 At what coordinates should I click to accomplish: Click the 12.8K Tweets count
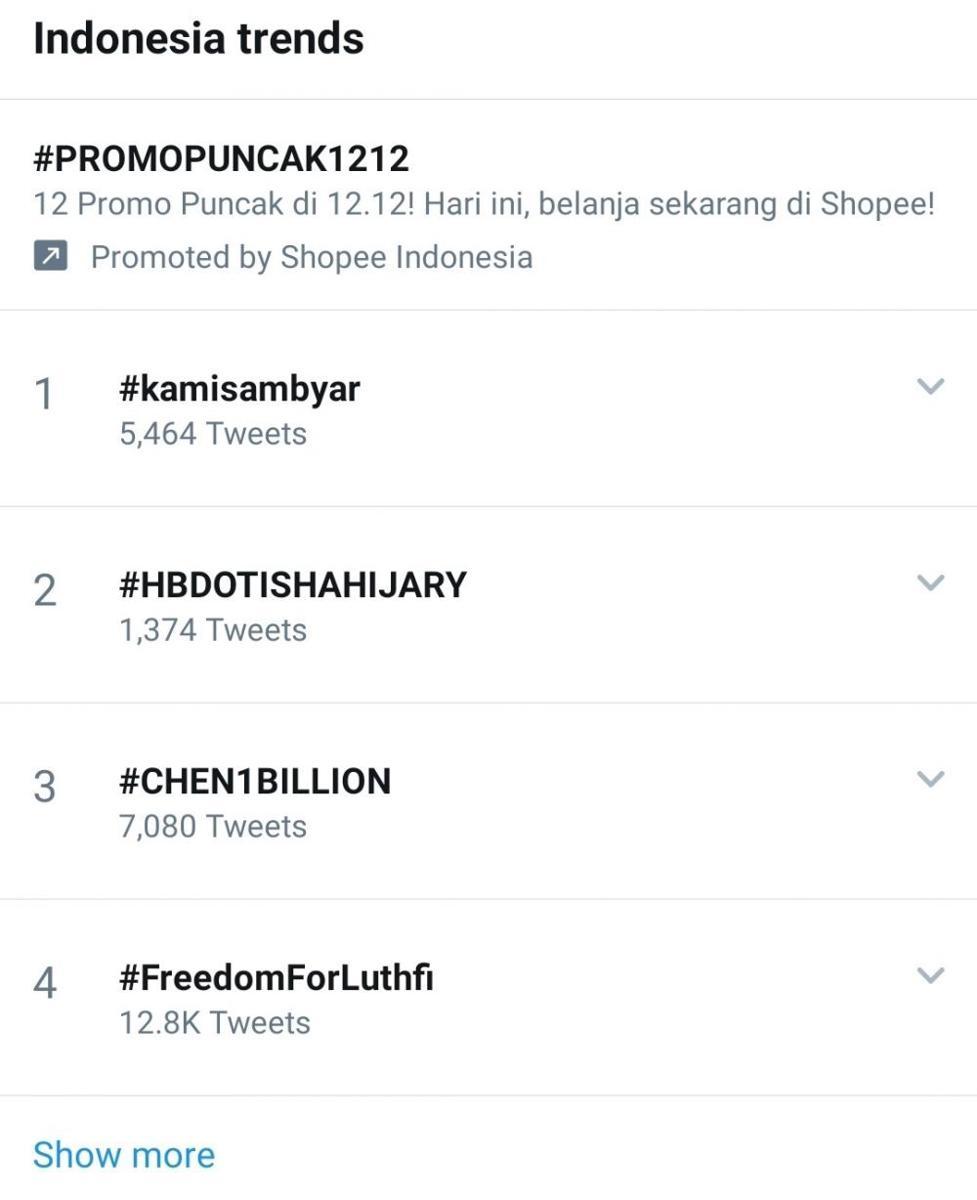[x=214, y=1022]
